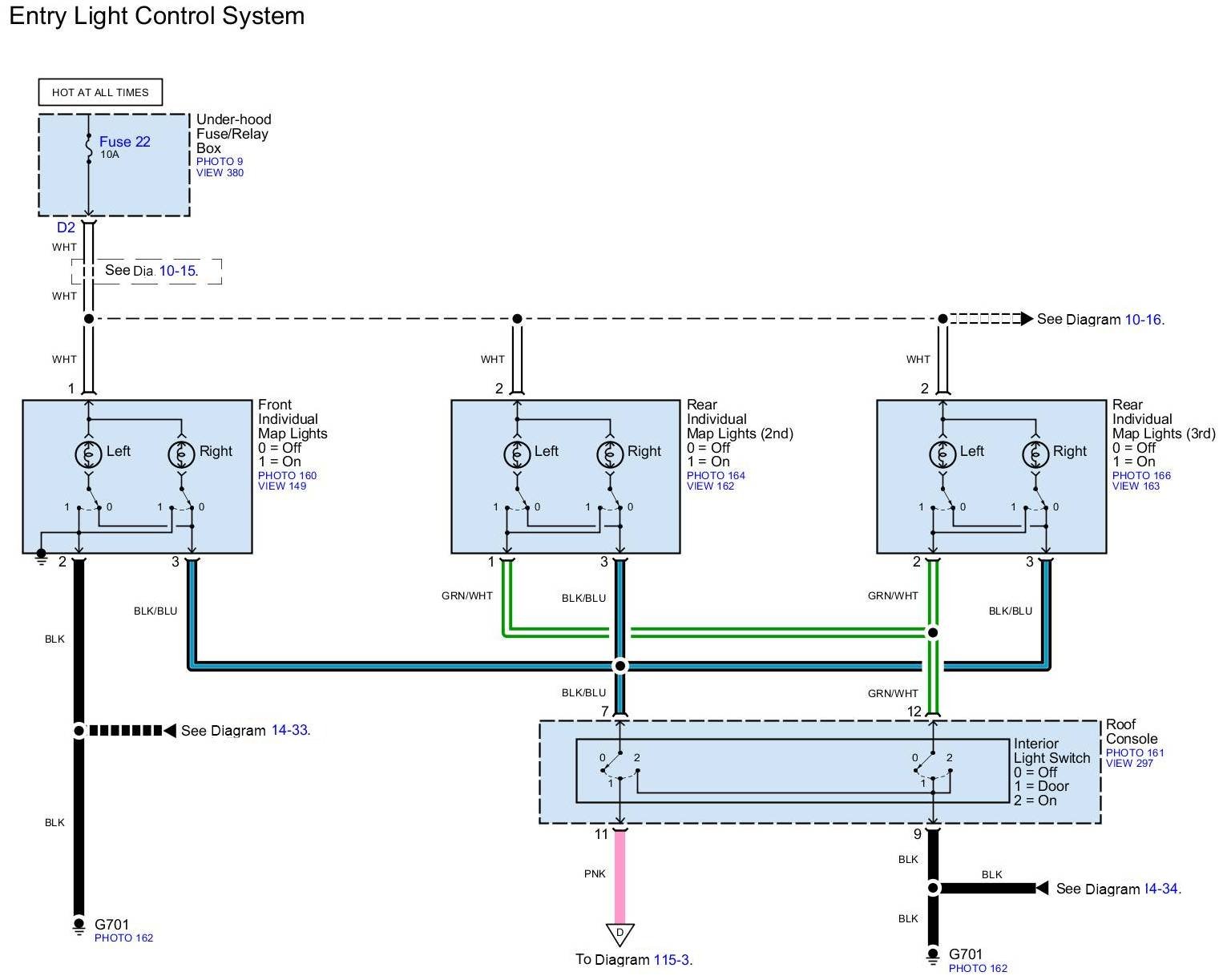Click the arrowhead beside See Diagram 14-33
Image resolution: width=1223 pixels, height=980 pixels.
click(x=169, y=731)
